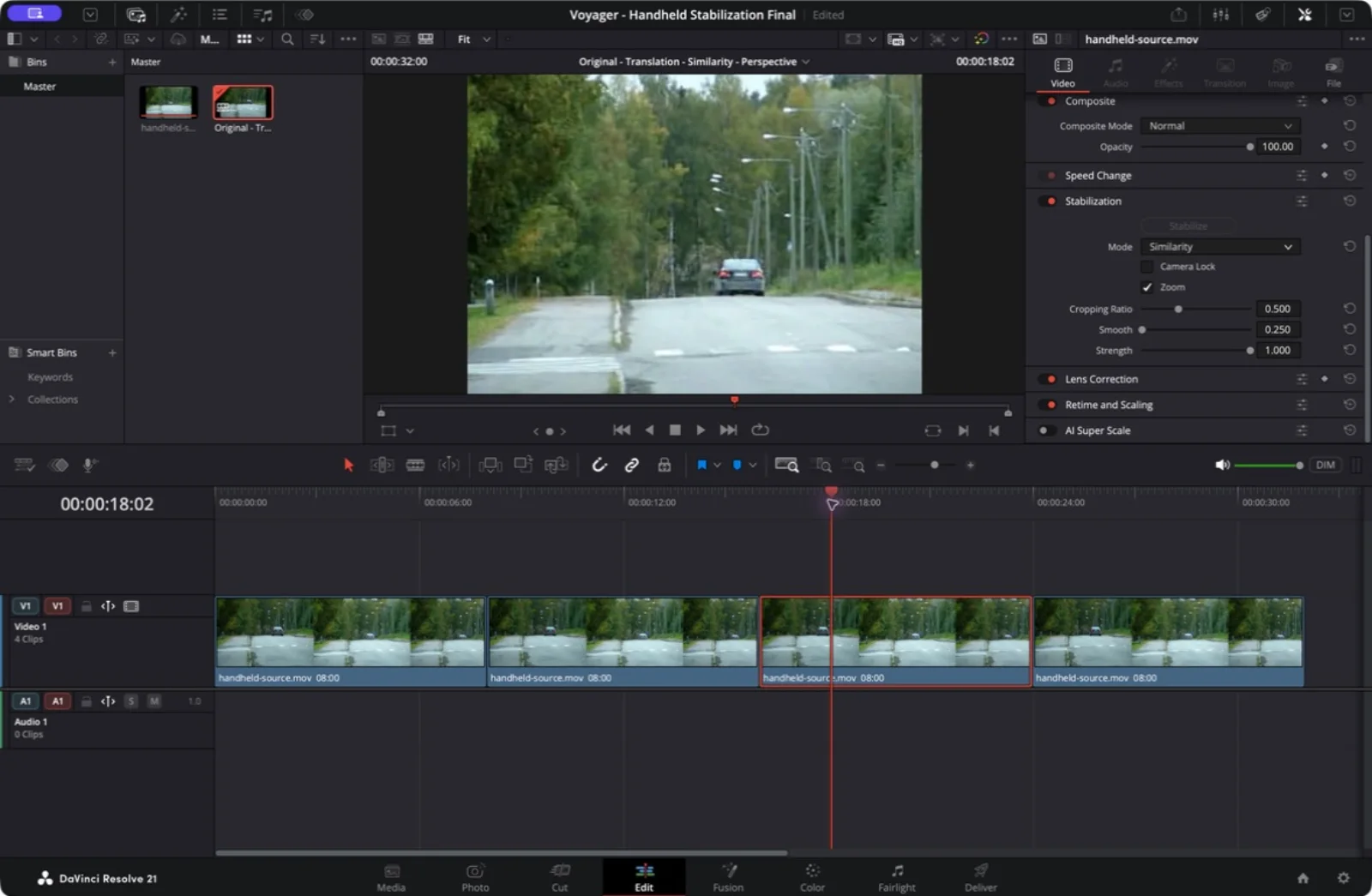Screen dimensions: 1372x896
Task: Open the stabilization Mode Similarity dropdown
Action: coord(1219,247)
